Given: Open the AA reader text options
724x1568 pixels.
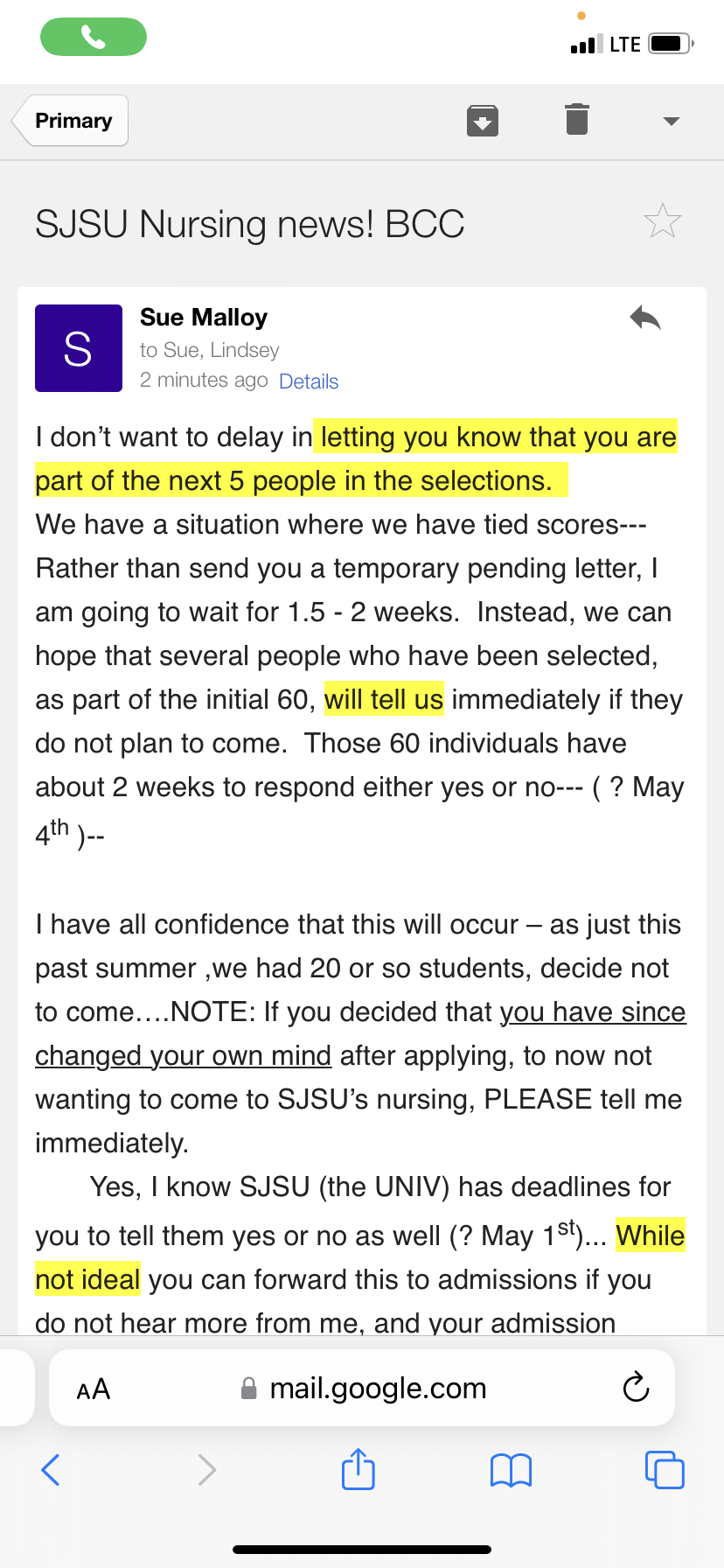Looking at the screenshot, I should point(94,1389).
